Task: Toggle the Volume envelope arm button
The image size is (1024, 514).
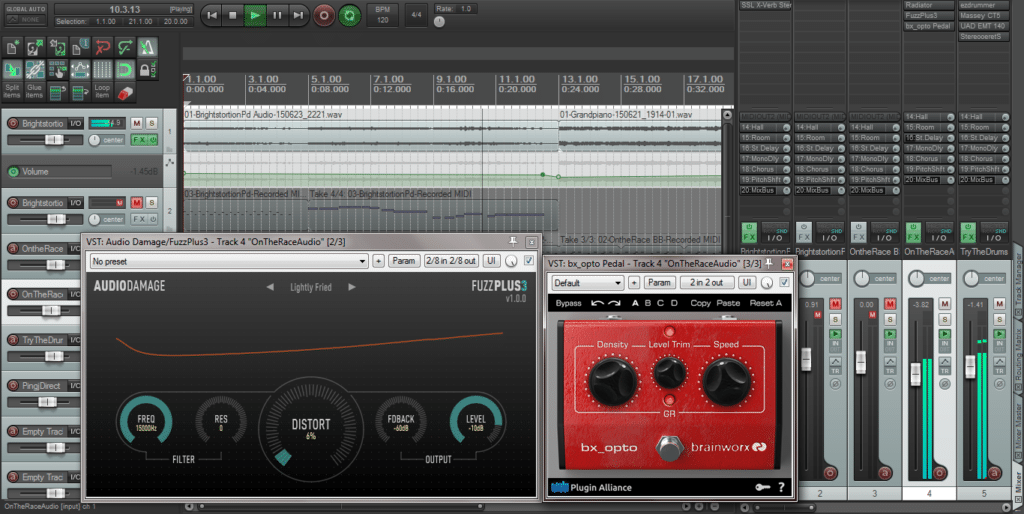Action: coord(12,172)
